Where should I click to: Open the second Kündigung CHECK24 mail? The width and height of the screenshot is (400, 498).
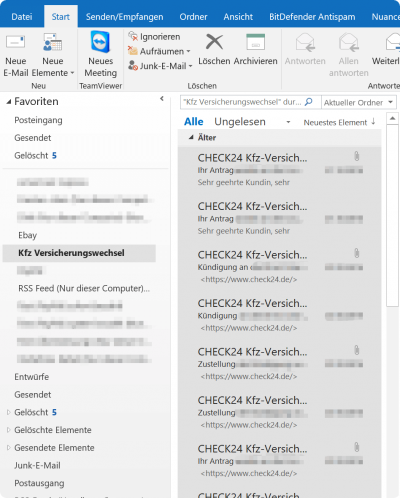click(279, 315)
